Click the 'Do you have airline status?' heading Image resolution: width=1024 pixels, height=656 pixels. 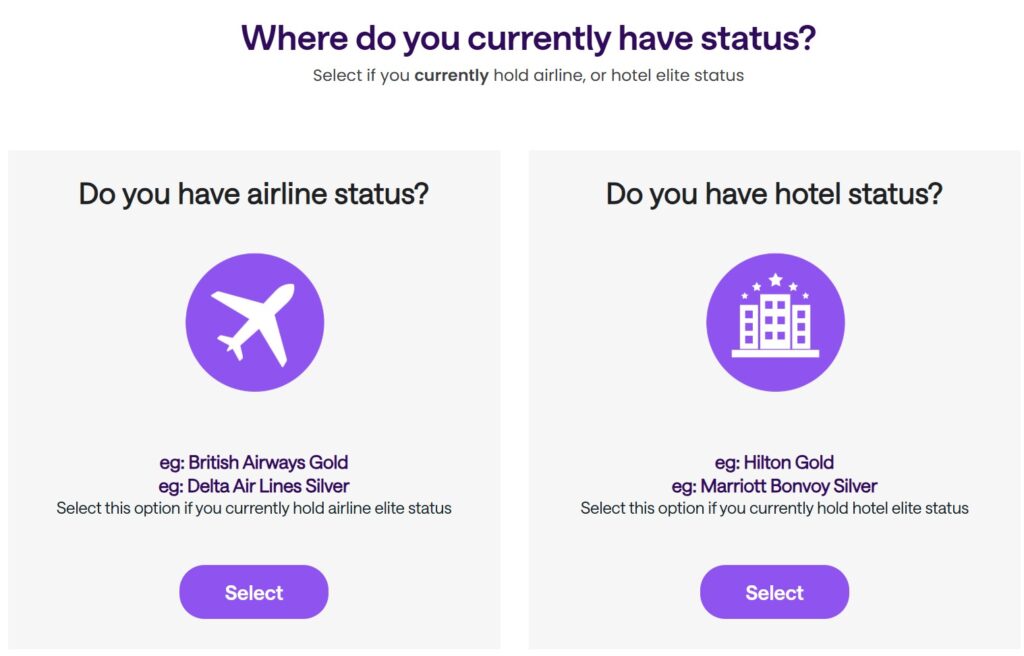click(253, 194)
